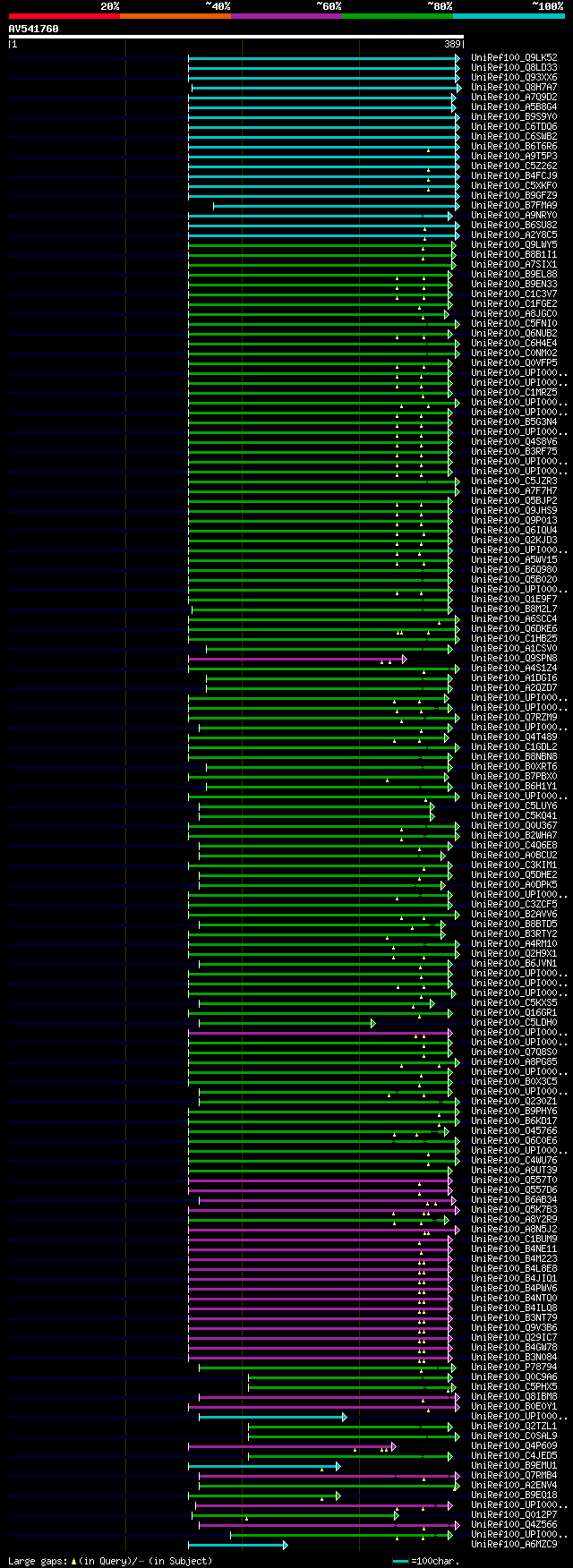
Task: Select hit label UniRef100_C5LUY6
Action: 514,805
